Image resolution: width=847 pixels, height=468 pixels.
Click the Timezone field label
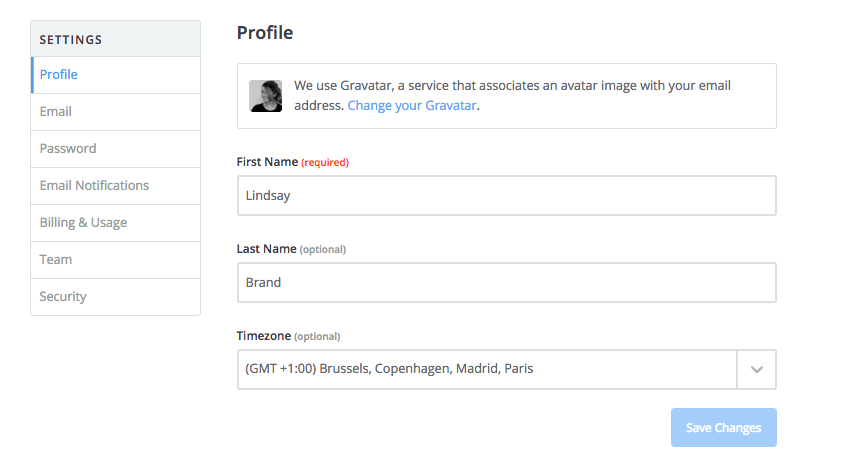(x=264, y=336)
